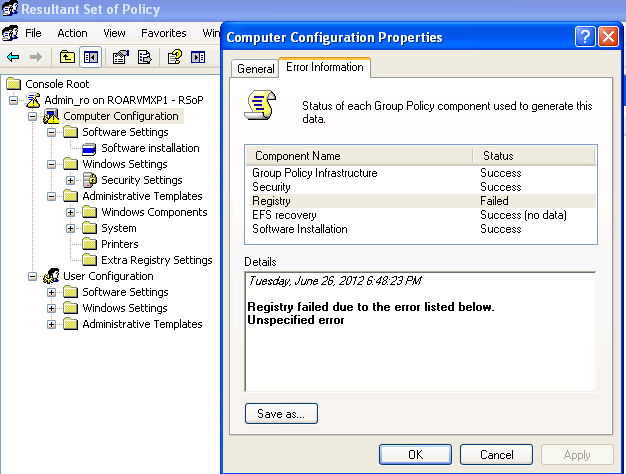Viewport: 626px width, 474px height.
Task: Collapse Computer Configuration Windows Settings
Action: point(52,164)
